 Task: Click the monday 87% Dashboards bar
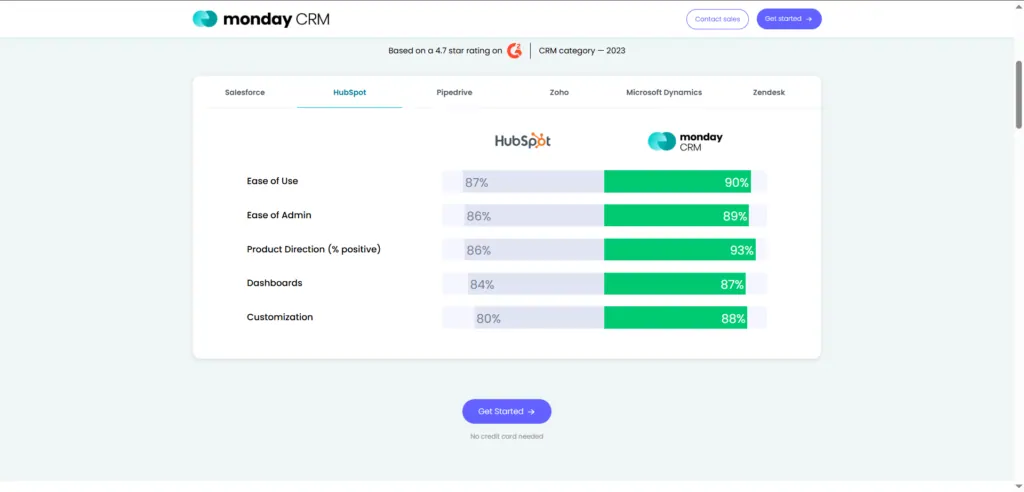coord(675,284)
